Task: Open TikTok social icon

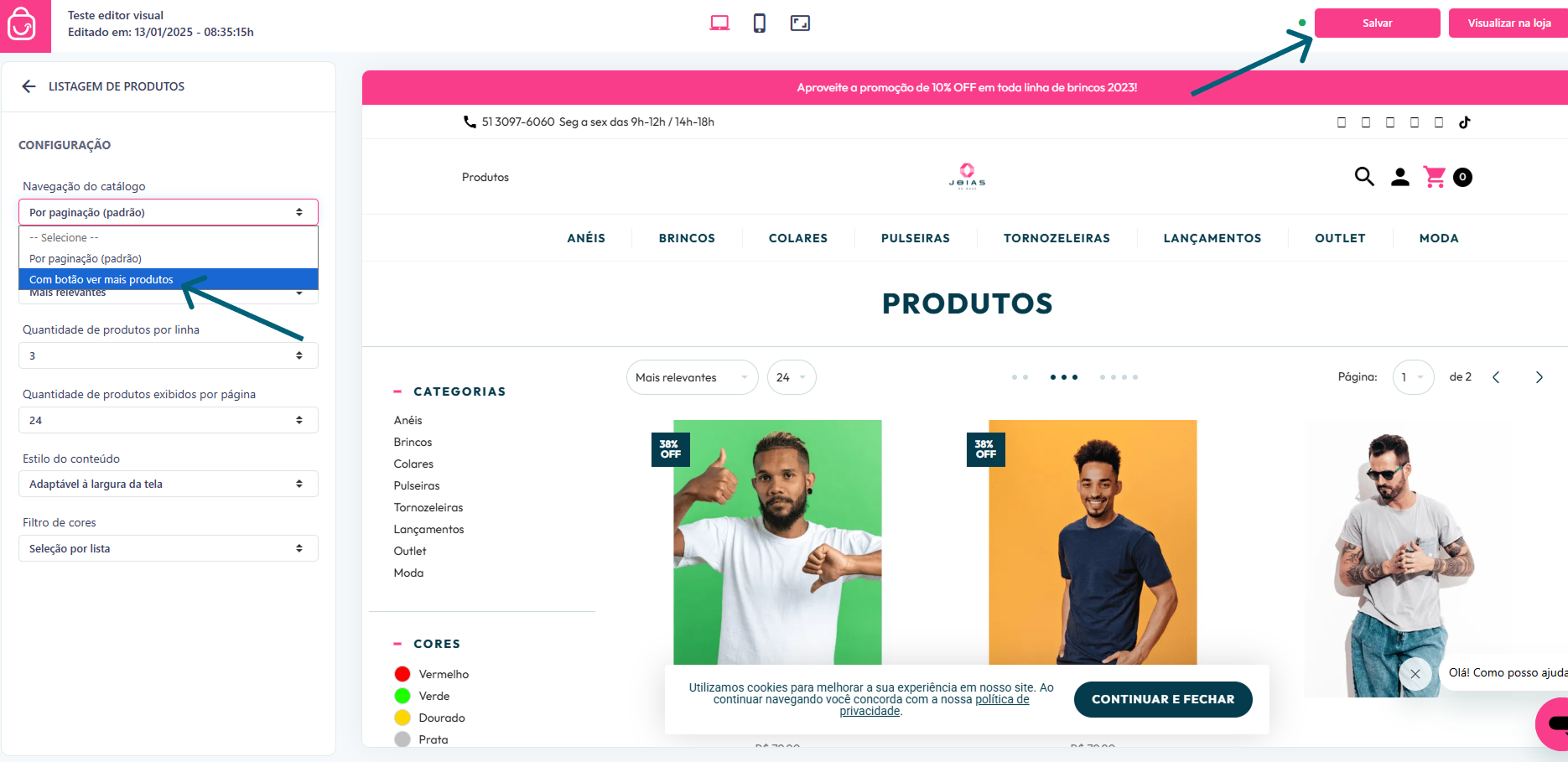Action: [x=1465, y=122]
